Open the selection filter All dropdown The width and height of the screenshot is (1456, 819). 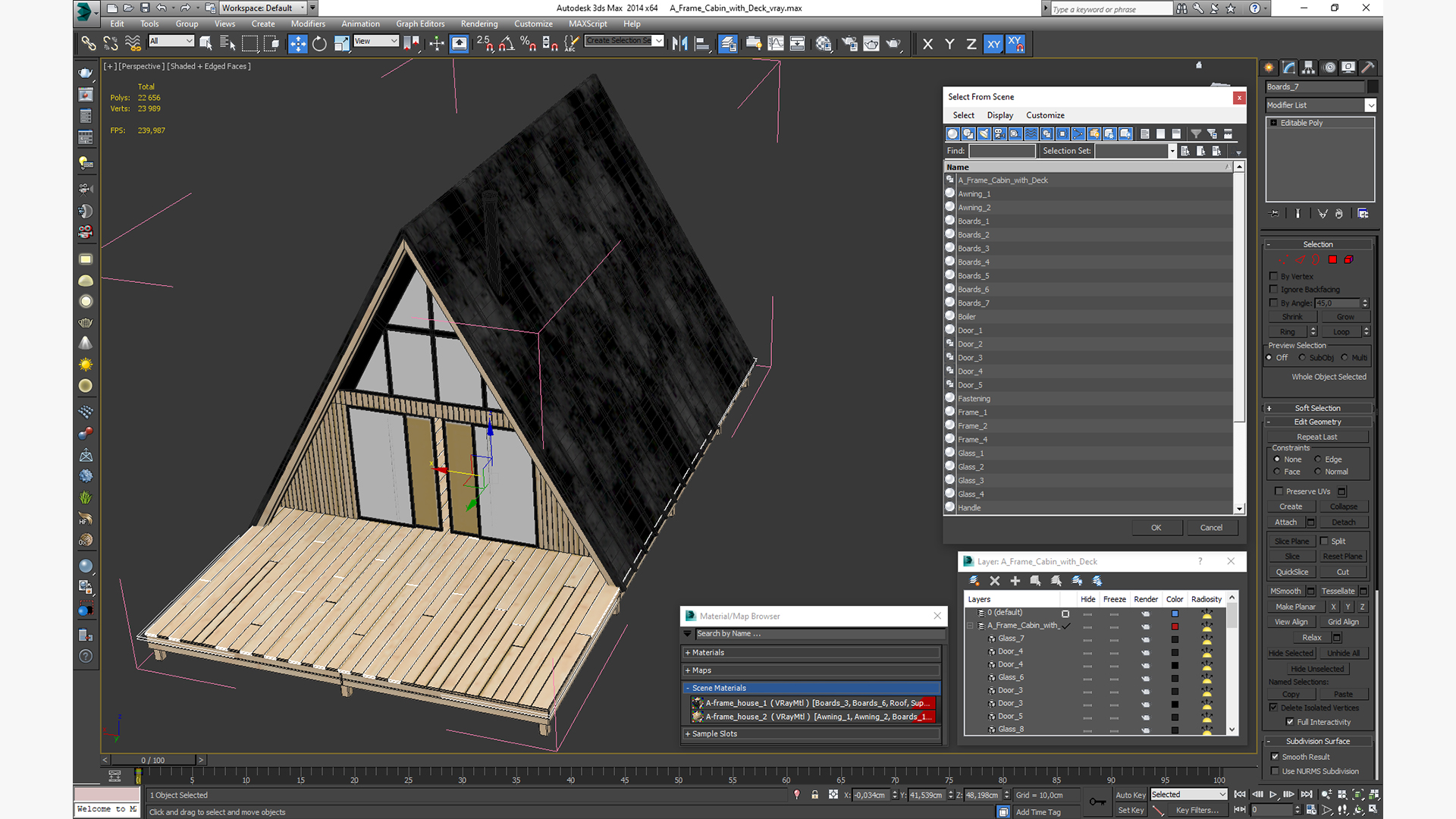pos(171,41)
